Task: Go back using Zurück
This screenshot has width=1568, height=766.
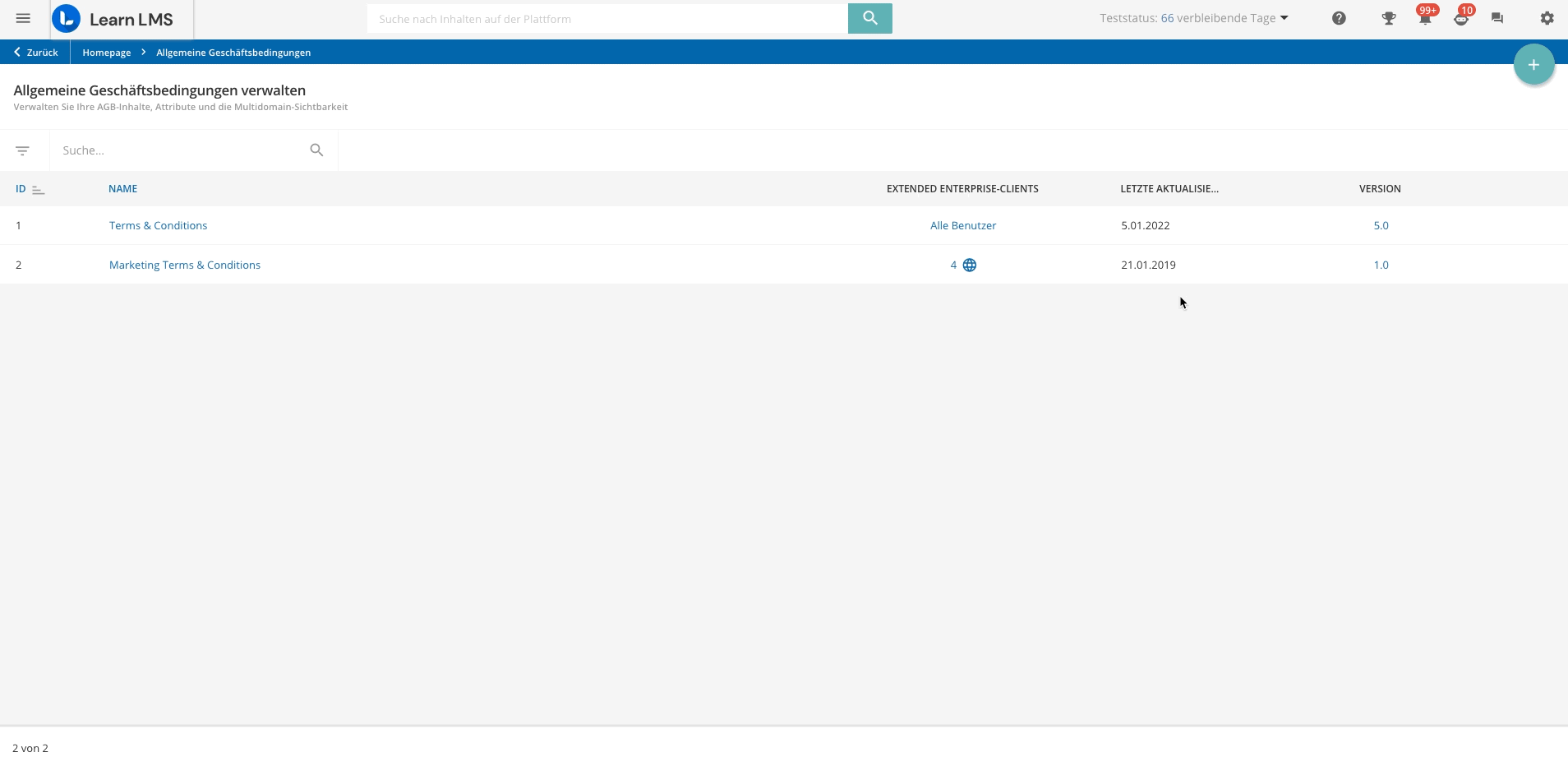Action: tap(35, 52)
